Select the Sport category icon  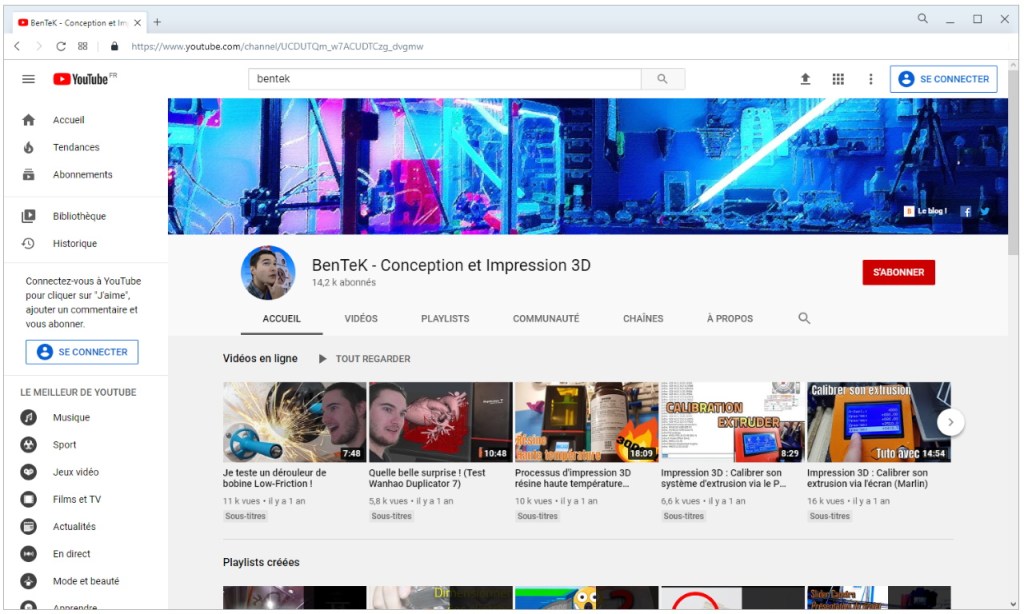coord(29,444)
